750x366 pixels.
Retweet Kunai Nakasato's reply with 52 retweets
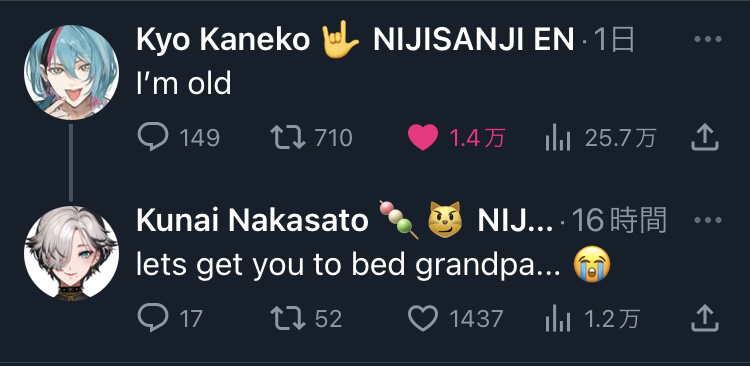click(x=288, y=319)
